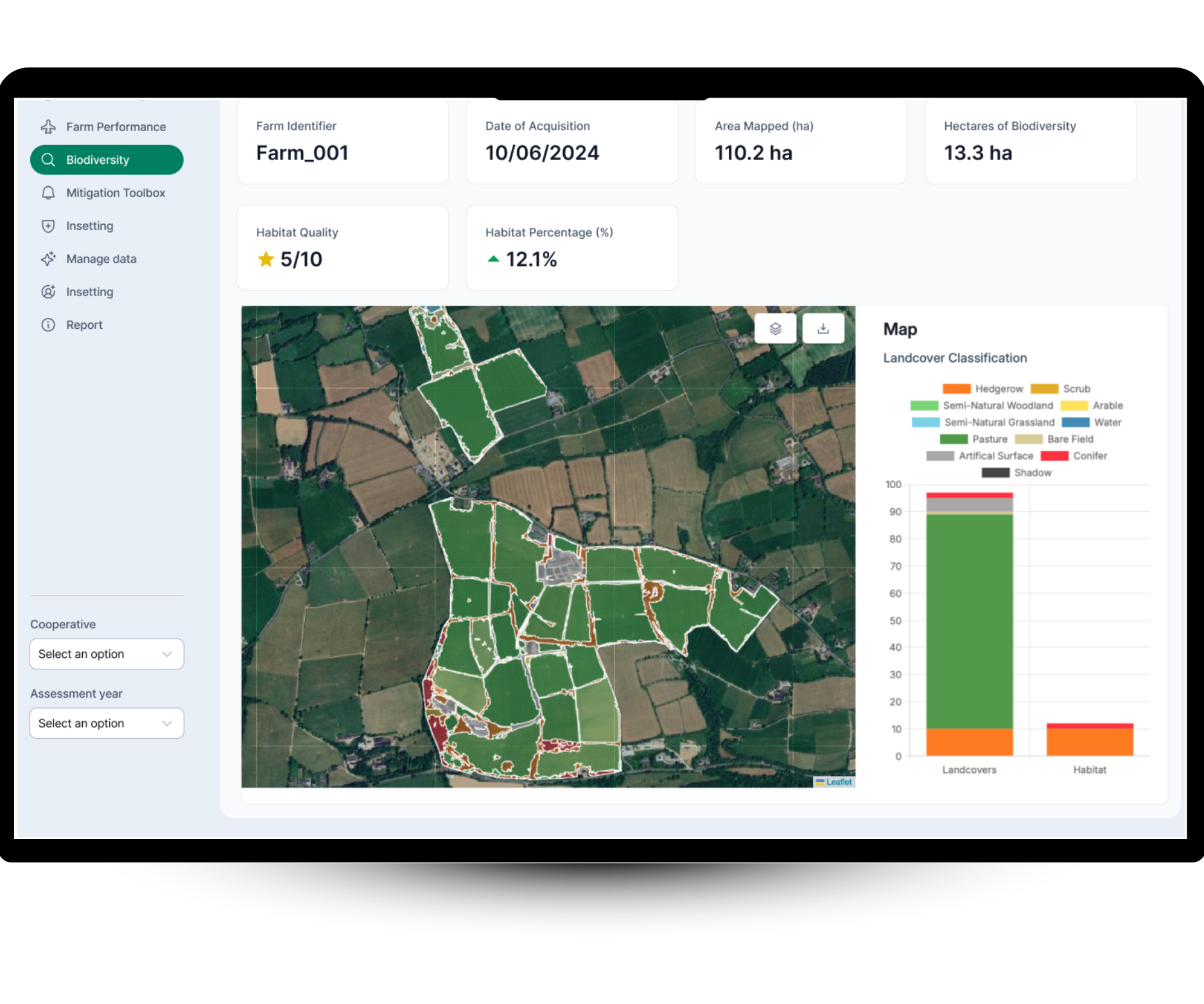Click the grey Artifical Surface bar segment
Image resolution: width=1204 pixels, height=1004 pixels.
[970, 505]
